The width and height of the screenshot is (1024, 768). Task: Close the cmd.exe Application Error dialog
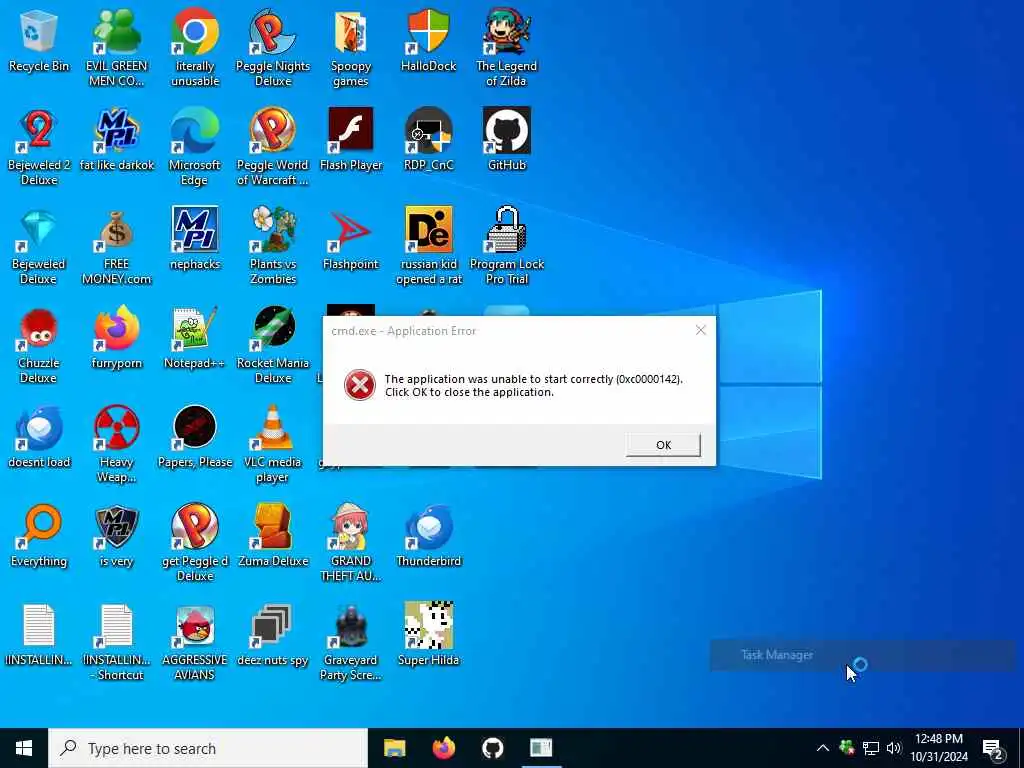[x=701, y=330]
